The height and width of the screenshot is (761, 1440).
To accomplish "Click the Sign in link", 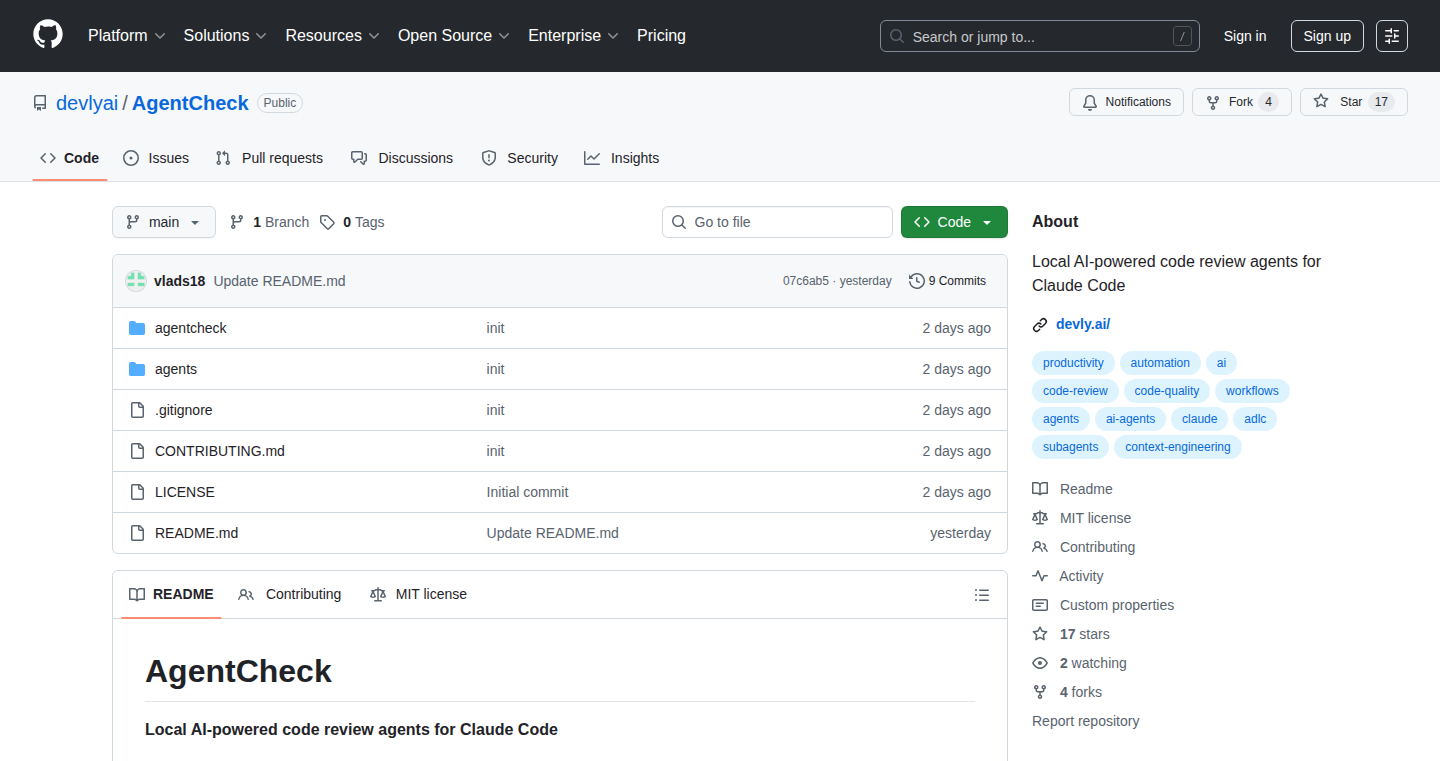I will coord(1245,36).
